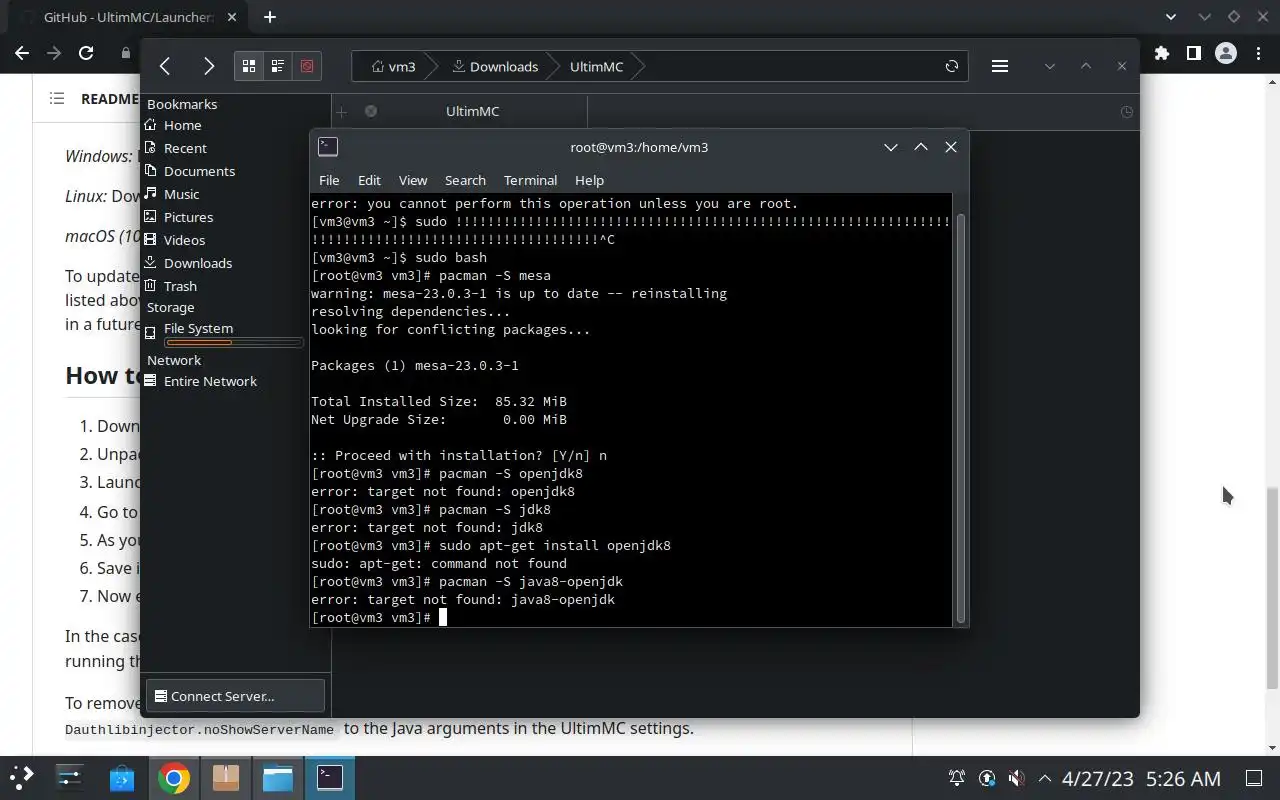Go back in the file manager

pos(165,66)
